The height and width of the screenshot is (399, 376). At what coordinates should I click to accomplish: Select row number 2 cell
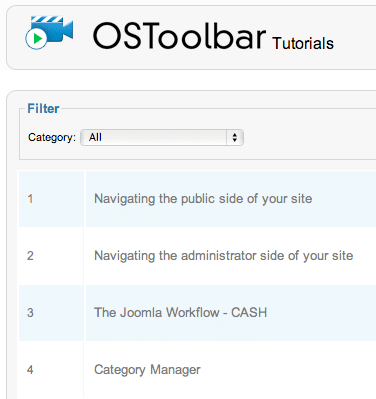(51, 256)
